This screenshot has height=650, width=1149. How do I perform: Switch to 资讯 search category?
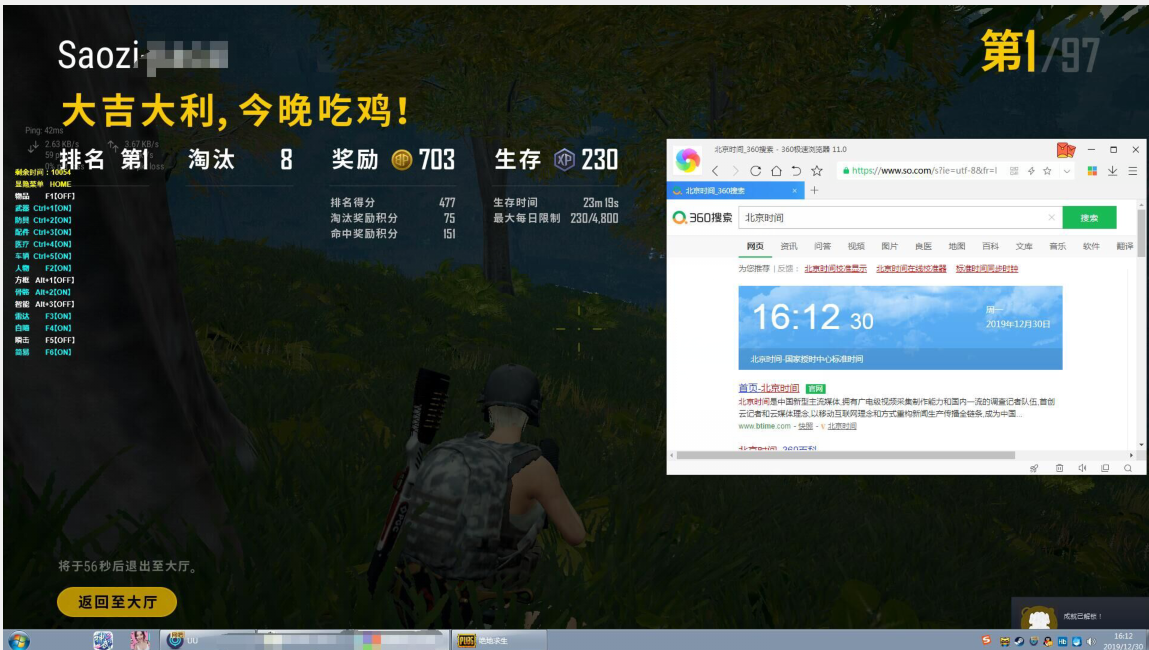788,246
